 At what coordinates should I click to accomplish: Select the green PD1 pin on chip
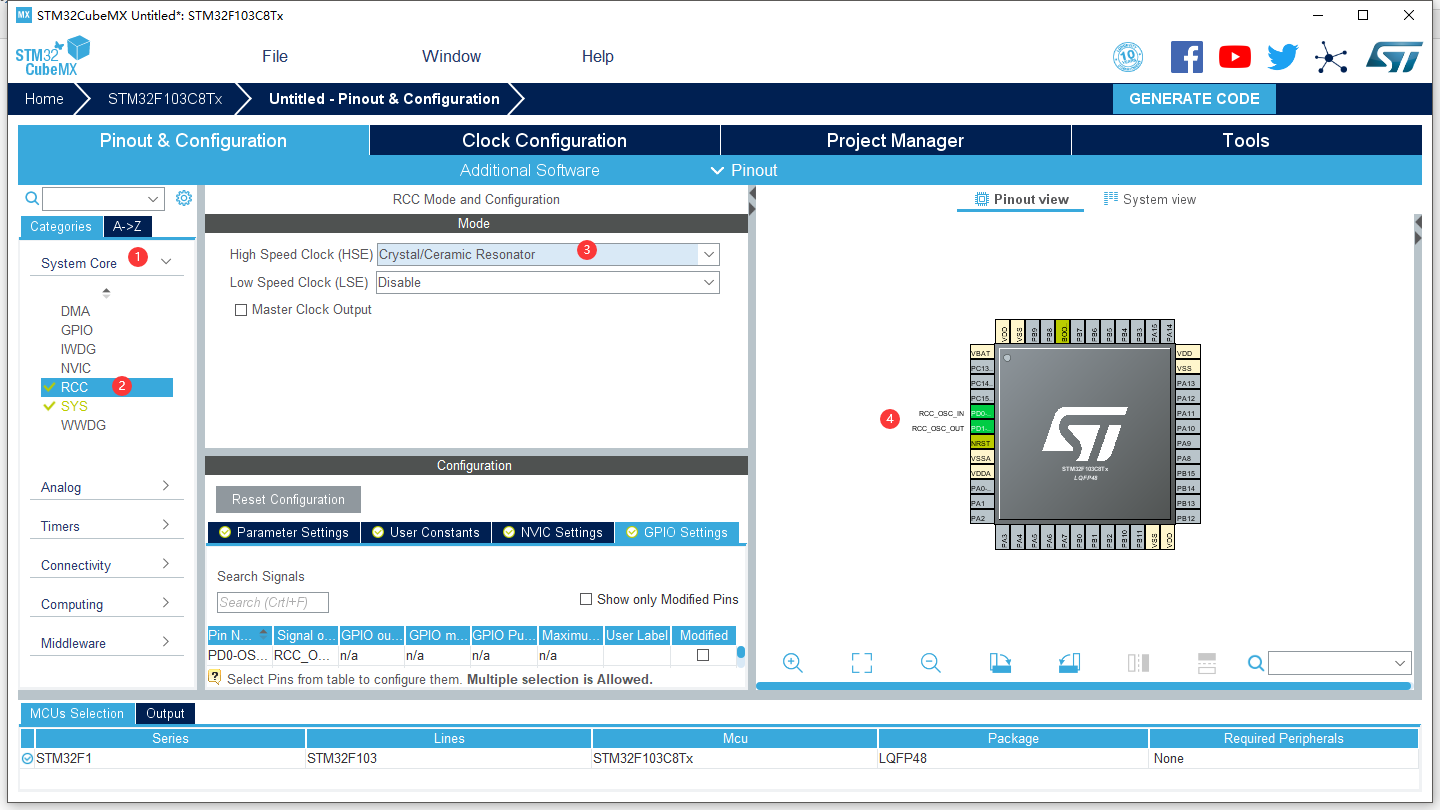(981, 428)
